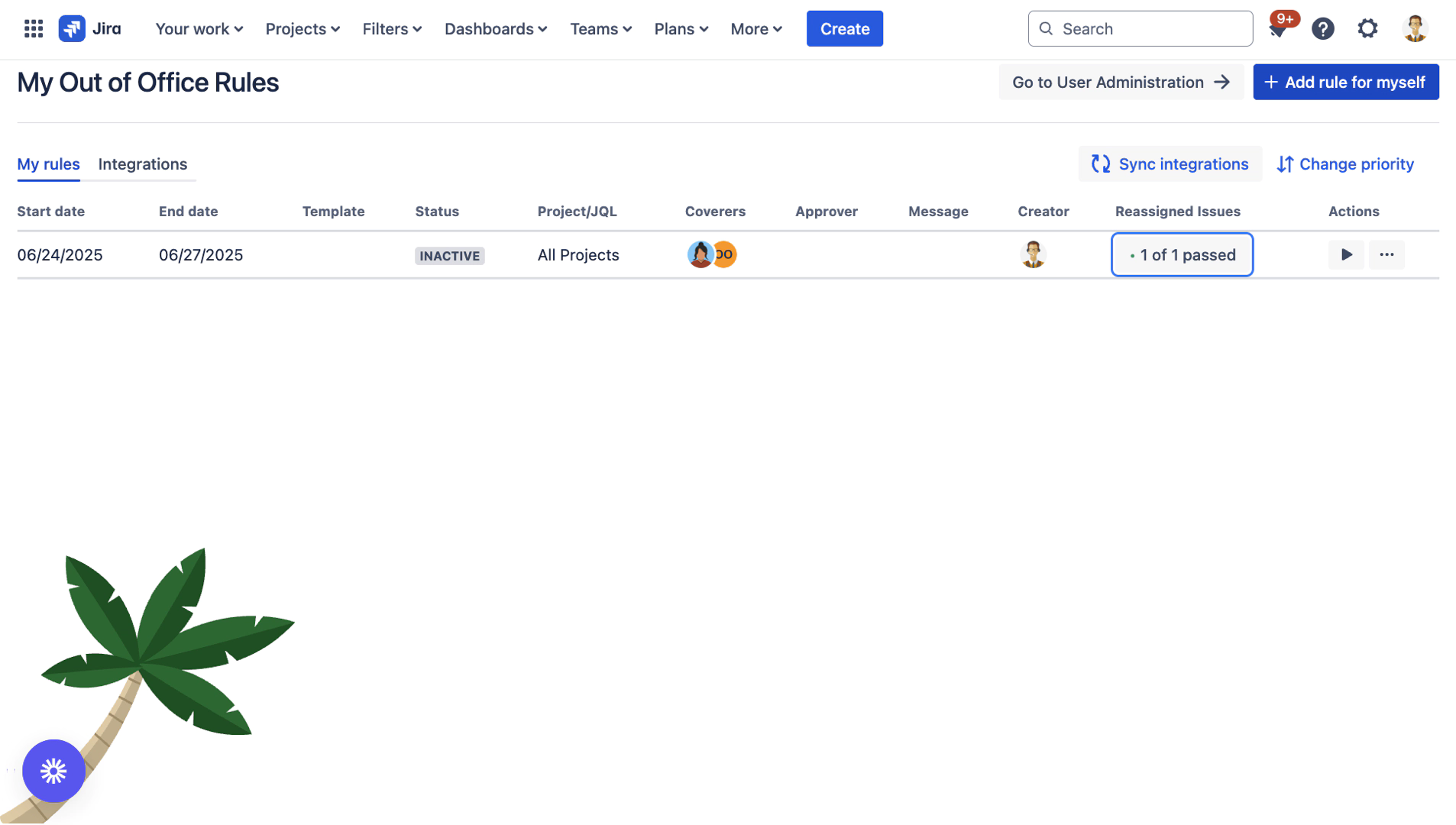Open the user profile avatar menu

[x=1415, y=29]
